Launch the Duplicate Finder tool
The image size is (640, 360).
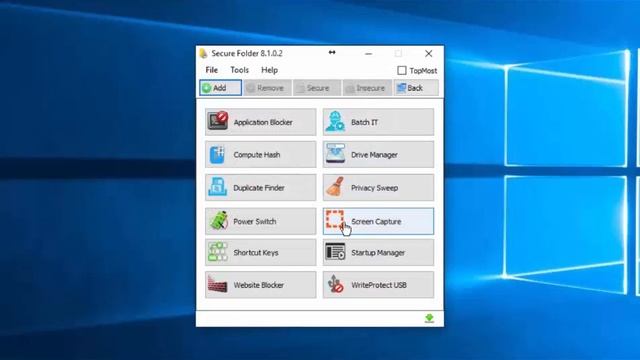(260, 188)
